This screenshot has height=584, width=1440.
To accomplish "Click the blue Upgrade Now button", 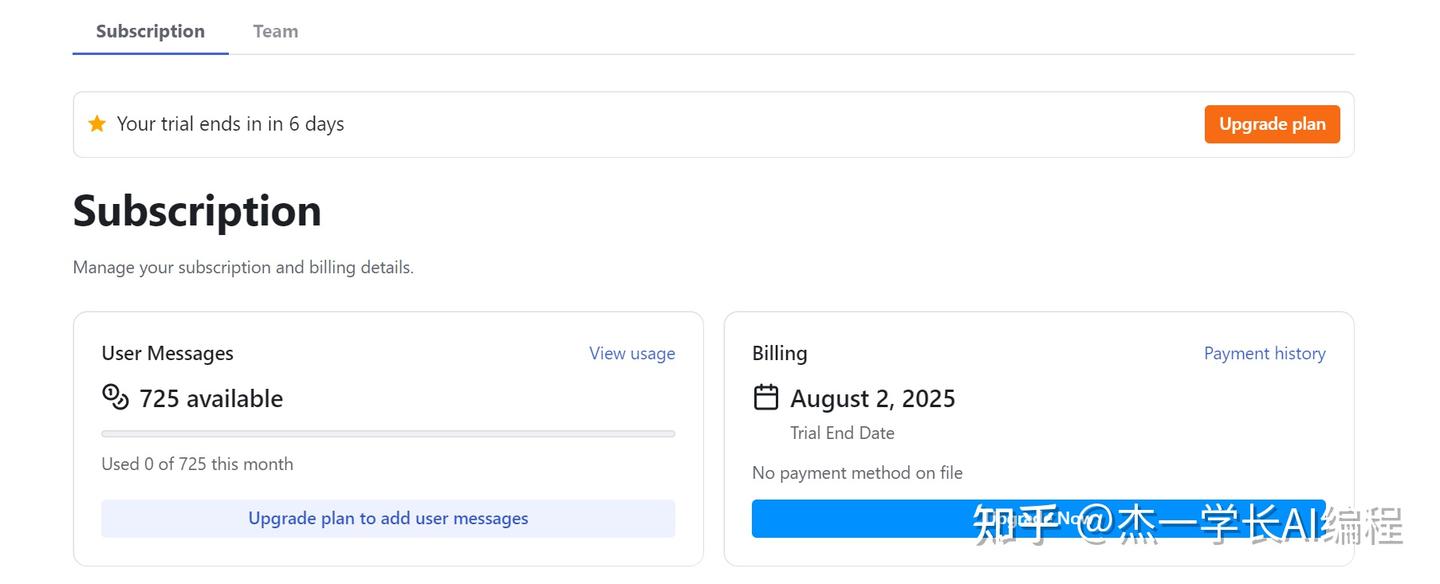I will pyautogui.click(x=1038, y=518).
